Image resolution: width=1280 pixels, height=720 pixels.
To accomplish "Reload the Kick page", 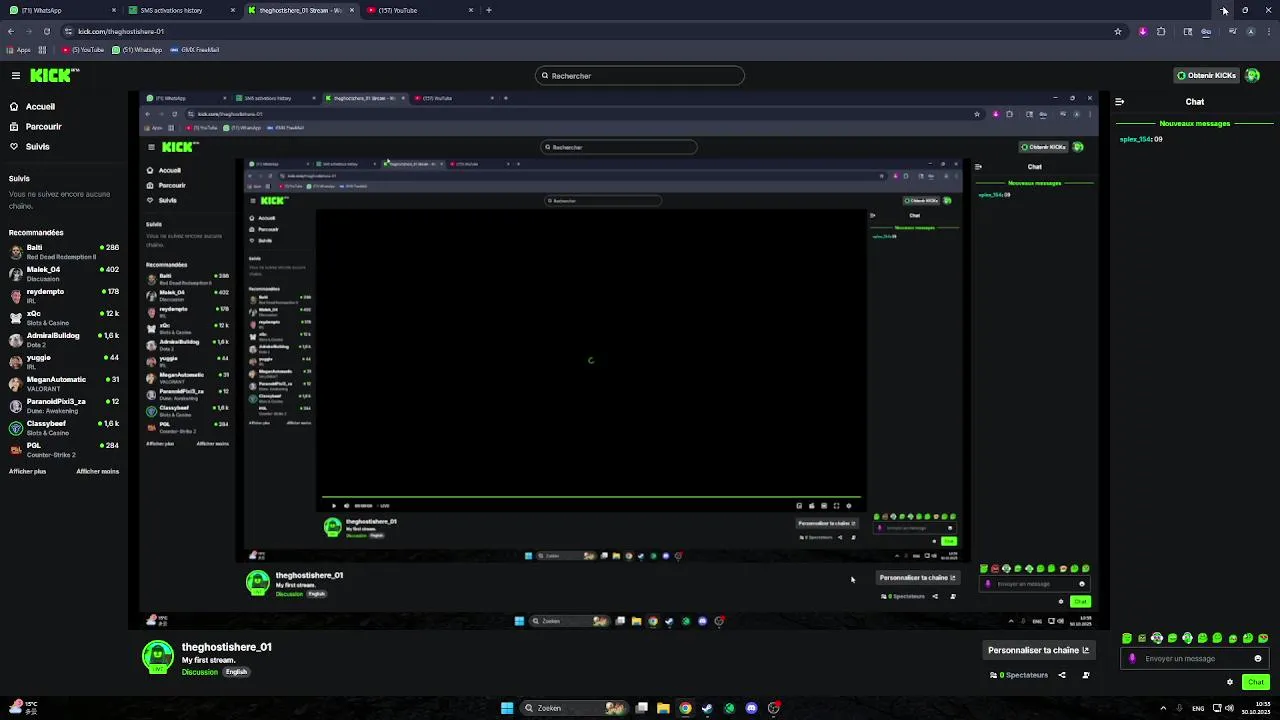I will tap(46, 31).
